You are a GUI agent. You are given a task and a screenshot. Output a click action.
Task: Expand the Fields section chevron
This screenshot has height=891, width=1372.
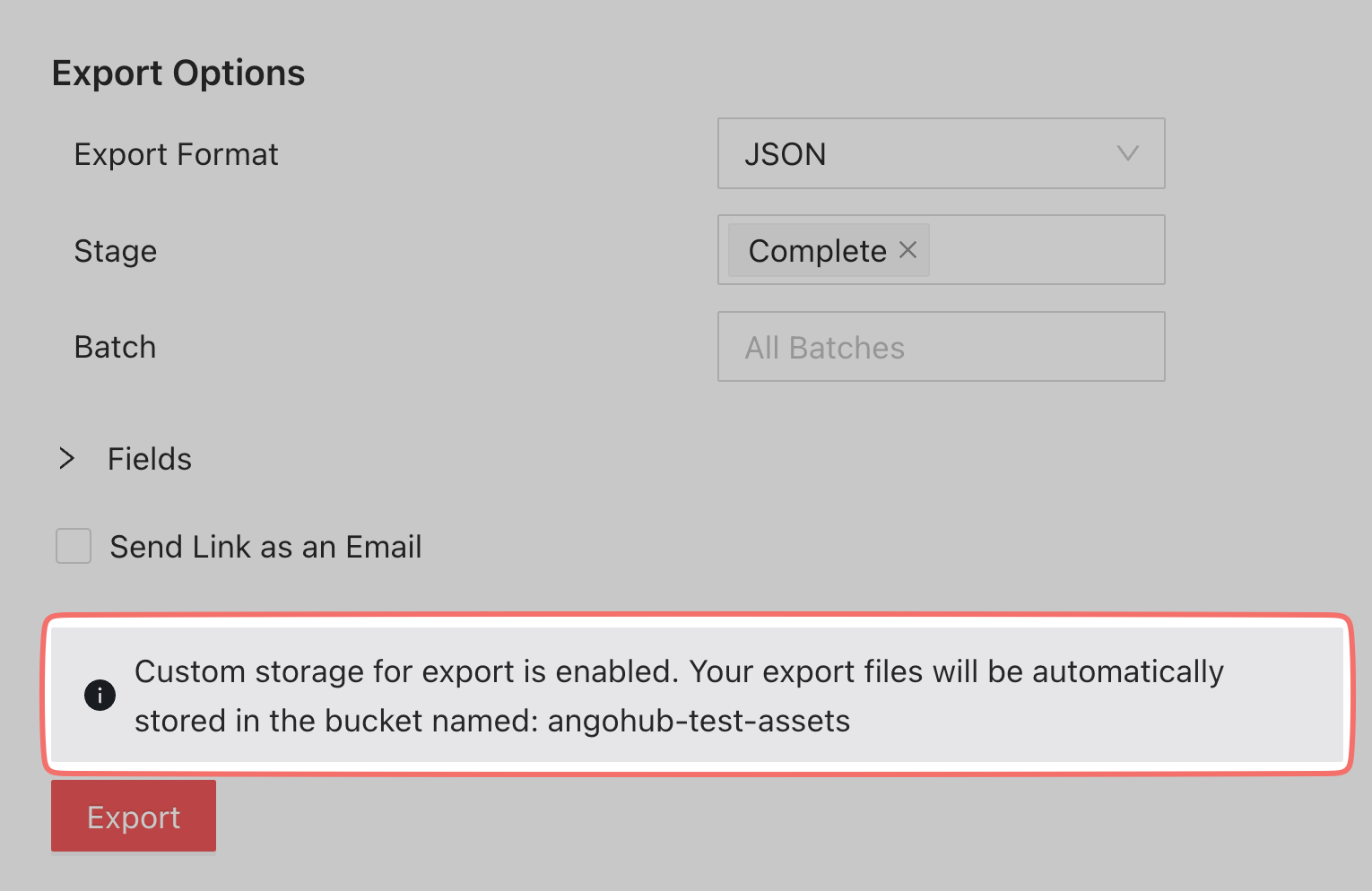click(x=66, y=459)
